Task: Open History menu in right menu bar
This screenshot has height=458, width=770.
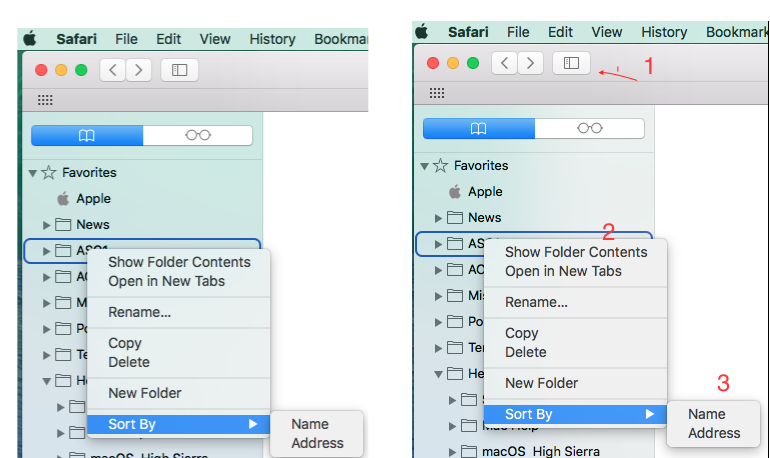Action: (664, 32)
